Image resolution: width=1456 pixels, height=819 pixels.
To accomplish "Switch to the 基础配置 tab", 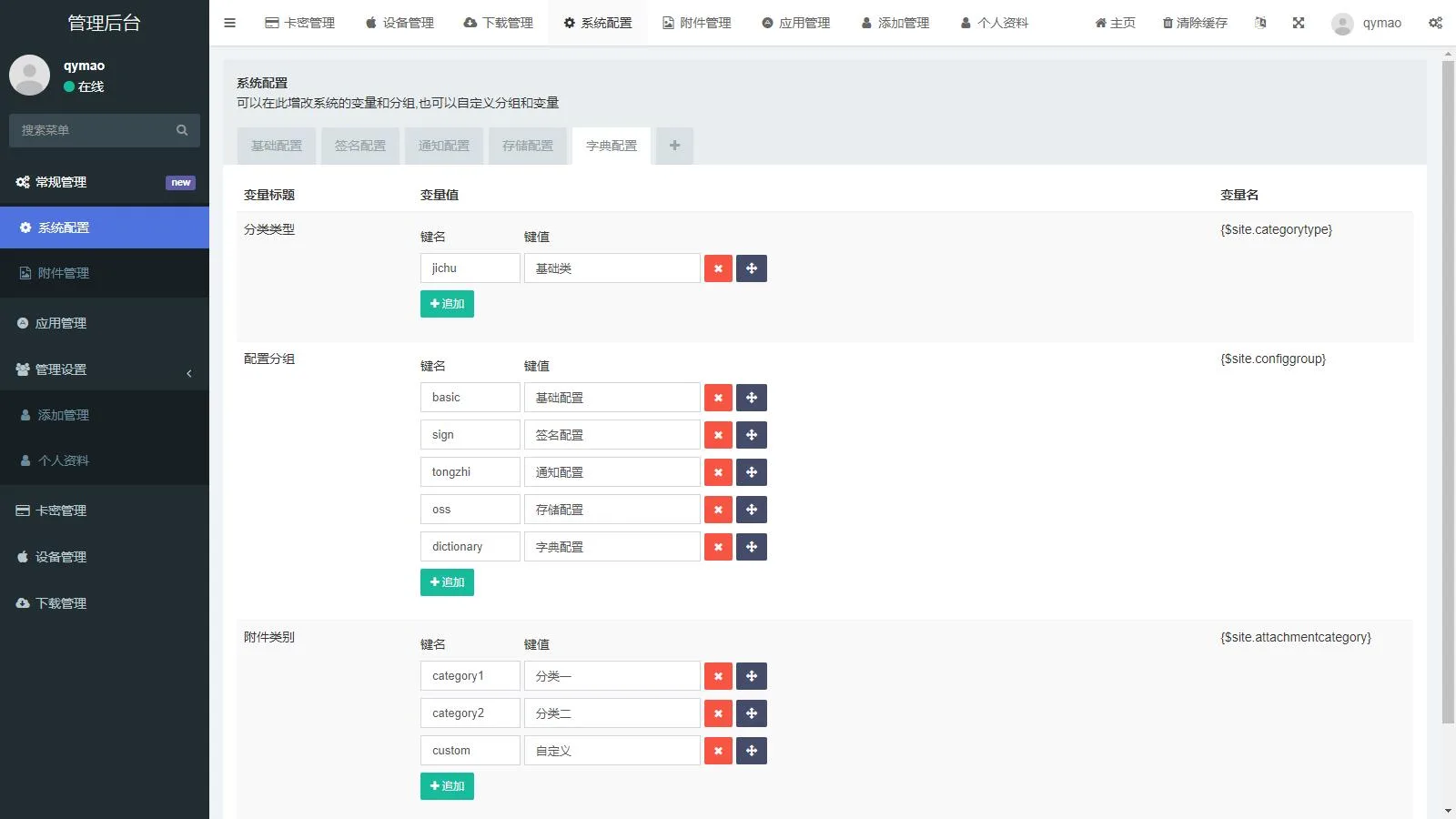I will 275,146.
